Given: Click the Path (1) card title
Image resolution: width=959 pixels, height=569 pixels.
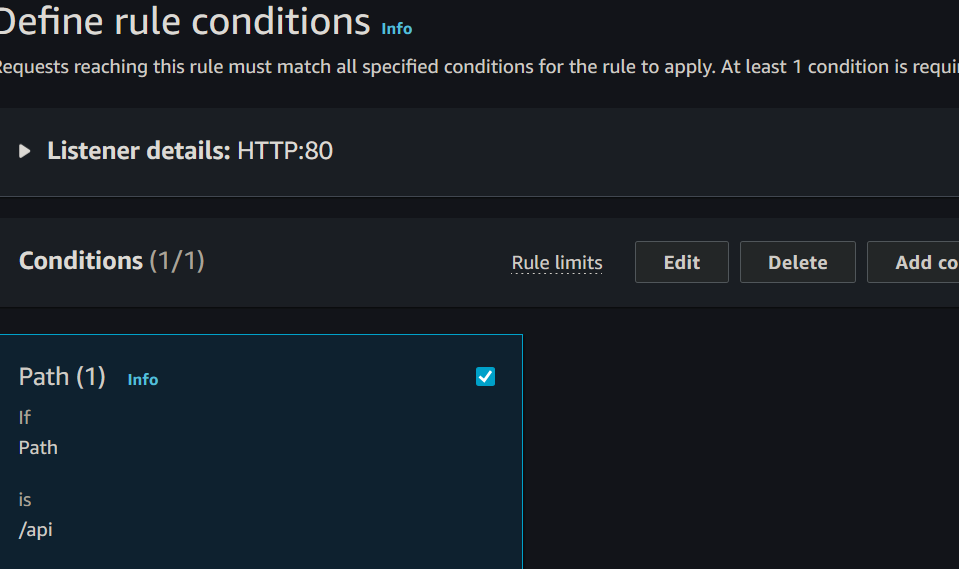Looking at the screenshot, I should (x=62, y=377).
